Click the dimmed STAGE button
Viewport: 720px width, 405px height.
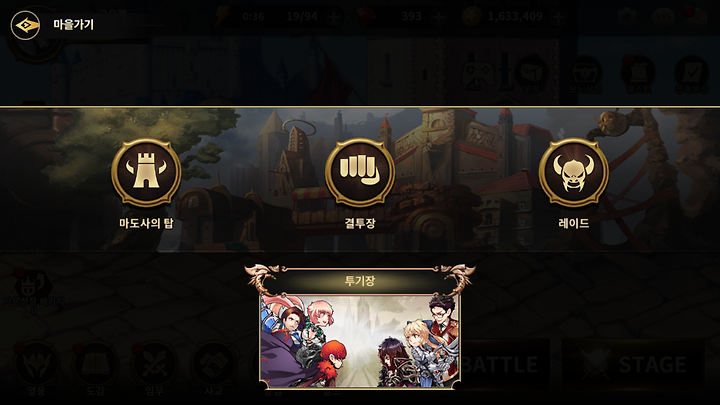point(633,365)
